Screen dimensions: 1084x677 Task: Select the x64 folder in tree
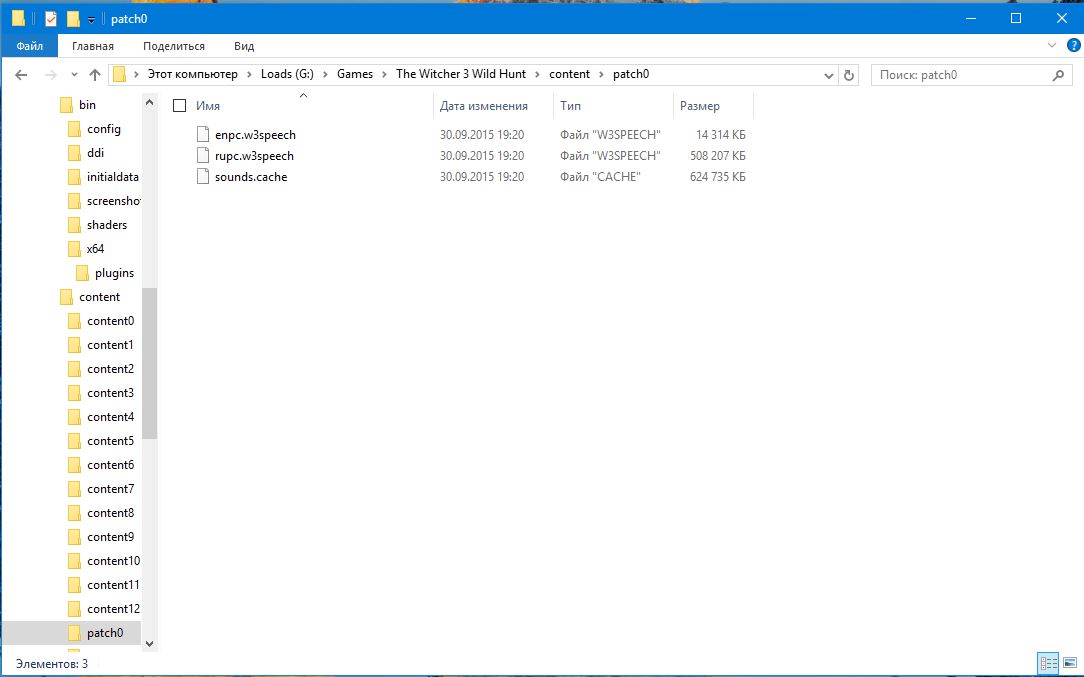(x=95, y=249)
